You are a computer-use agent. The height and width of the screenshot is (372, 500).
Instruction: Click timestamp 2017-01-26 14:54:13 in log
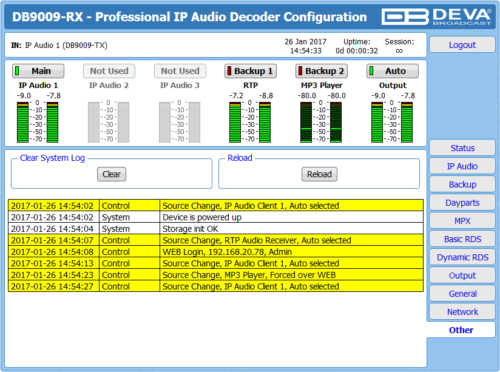52,264
